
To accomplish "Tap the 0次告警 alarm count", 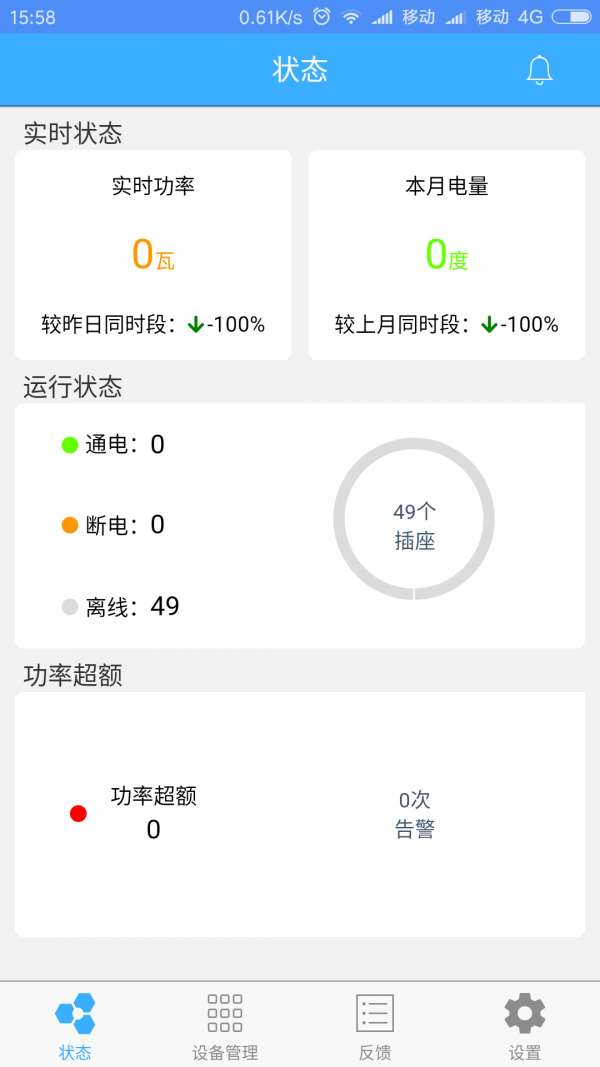I will (414, 814).
